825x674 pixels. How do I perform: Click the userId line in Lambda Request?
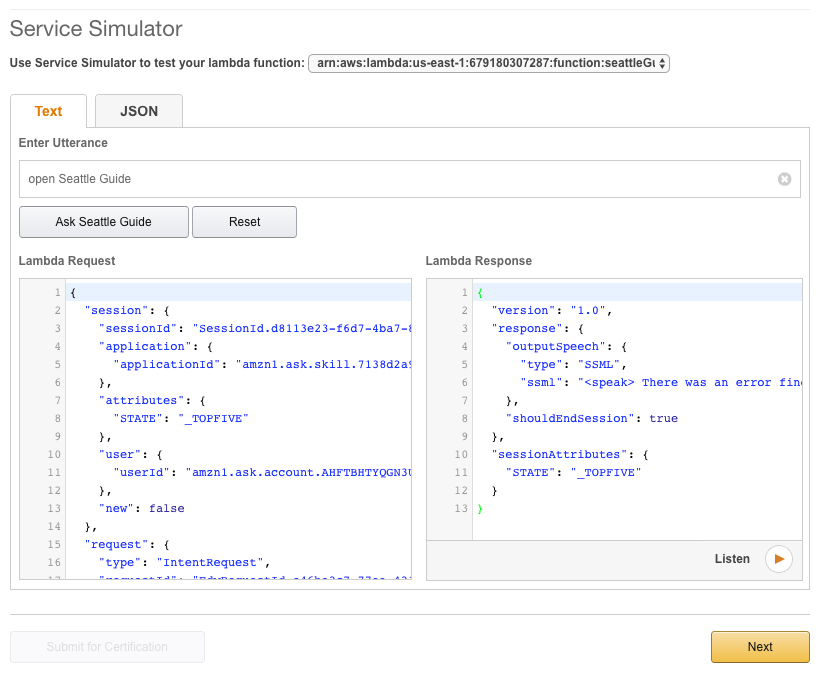(262, 472)
